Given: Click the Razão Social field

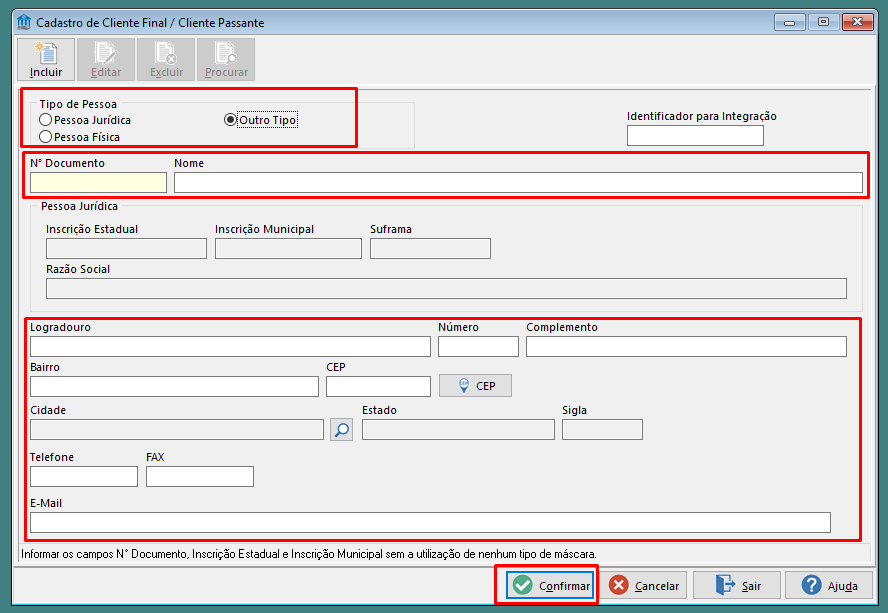Looking at the screenshot, I should pos(446,288).
